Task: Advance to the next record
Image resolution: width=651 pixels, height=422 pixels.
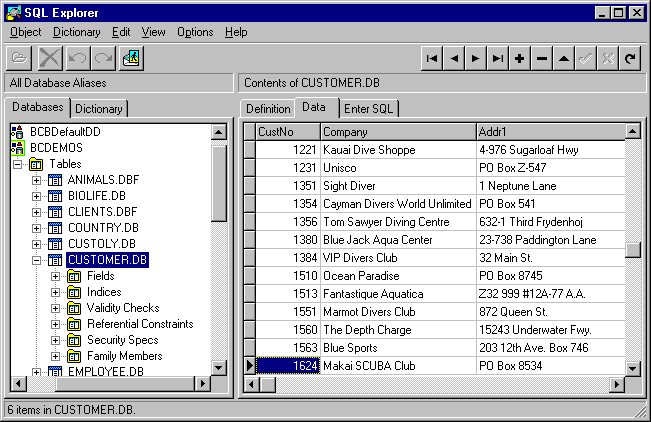Action: (x=476, y=59)
